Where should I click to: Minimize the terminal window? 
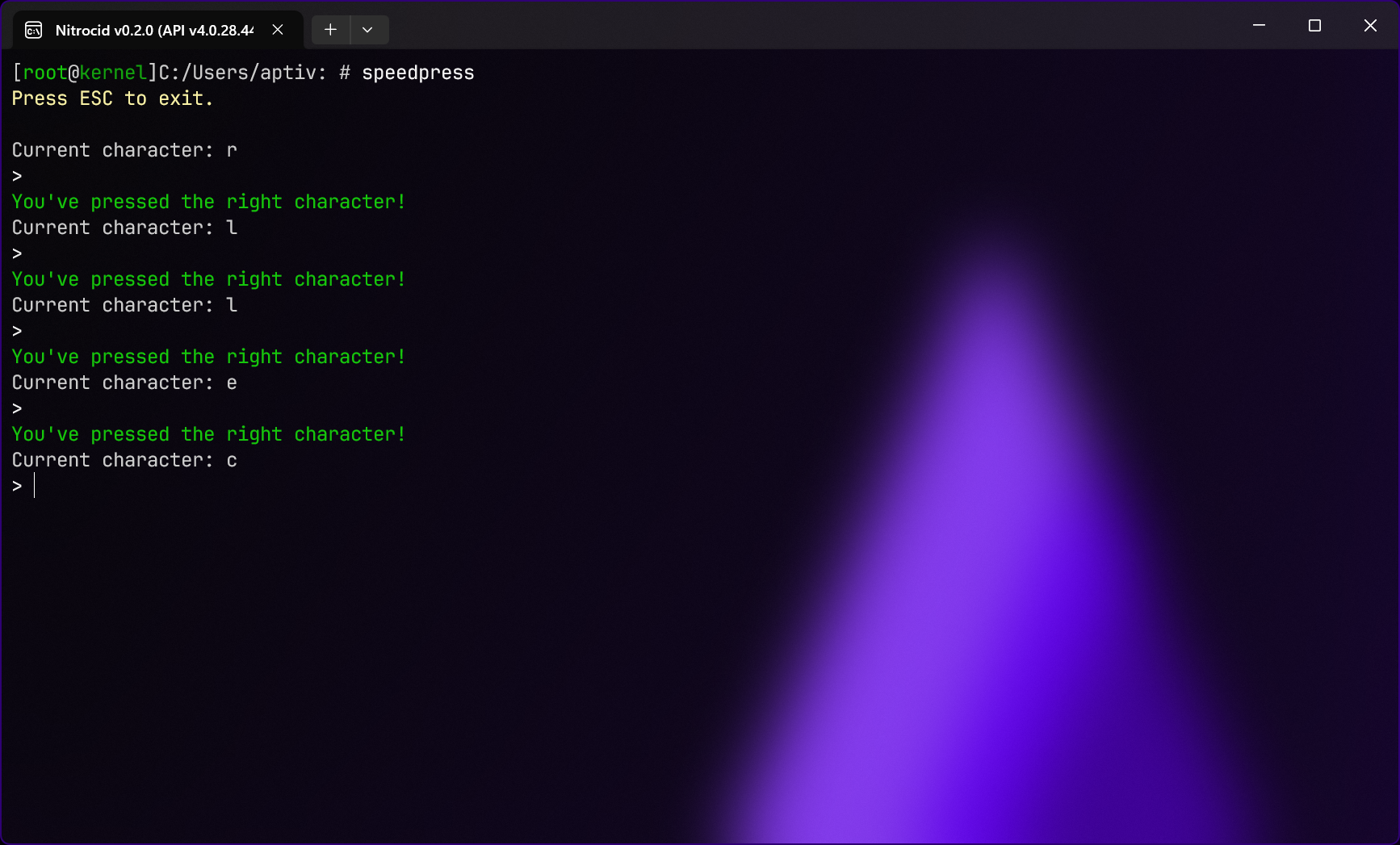tap(1258, 26)
